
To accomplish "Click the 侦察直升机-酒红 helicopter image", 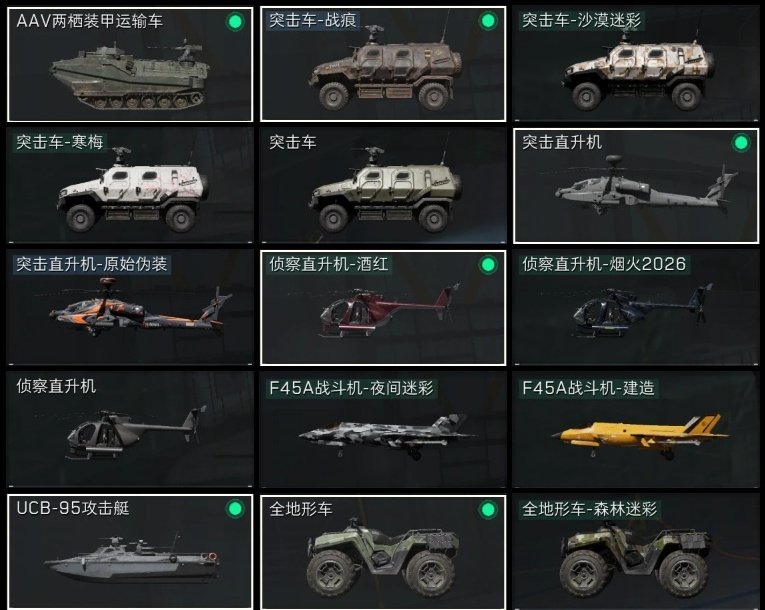I will pyautogui.click(x=388, y=313).
